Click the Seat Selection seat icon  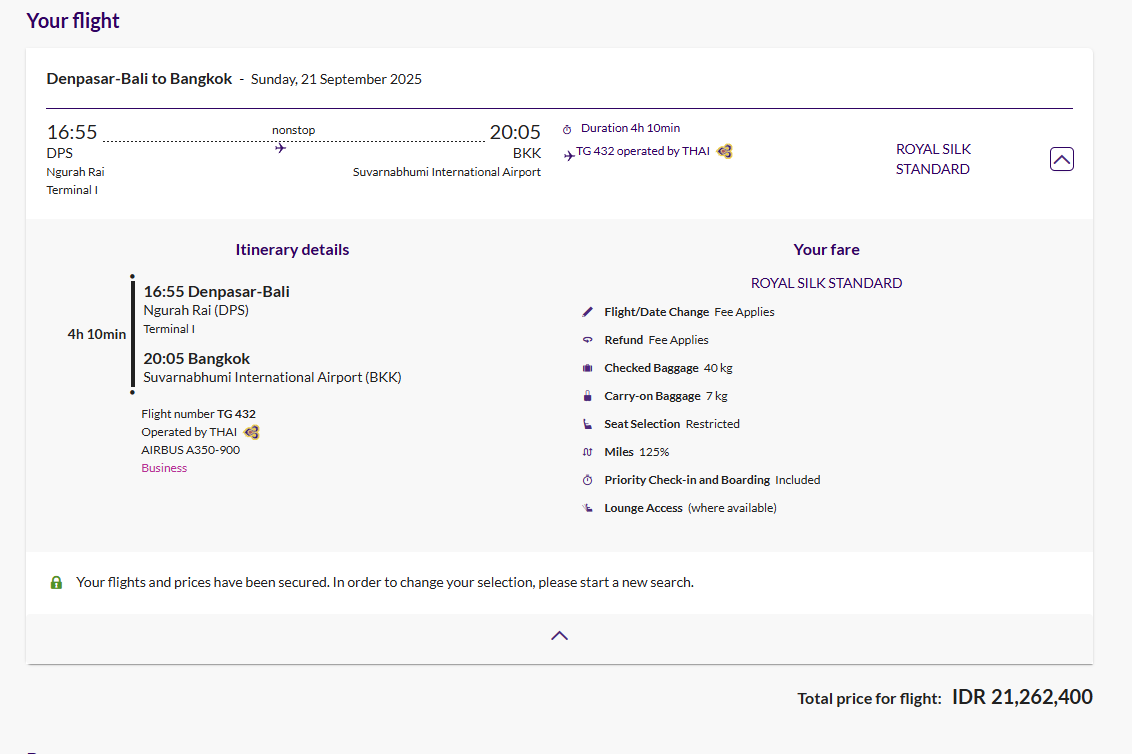588,424
